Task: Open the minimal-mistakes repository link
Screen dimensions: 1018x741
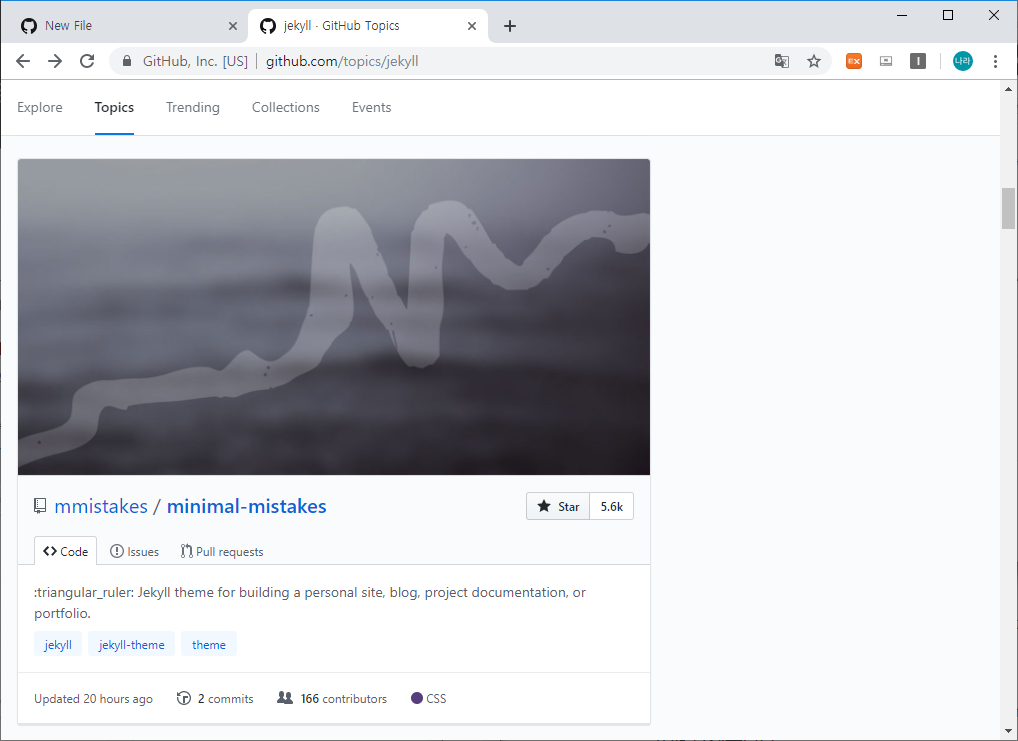Action: pyautogui.click(x=247, y=506)
